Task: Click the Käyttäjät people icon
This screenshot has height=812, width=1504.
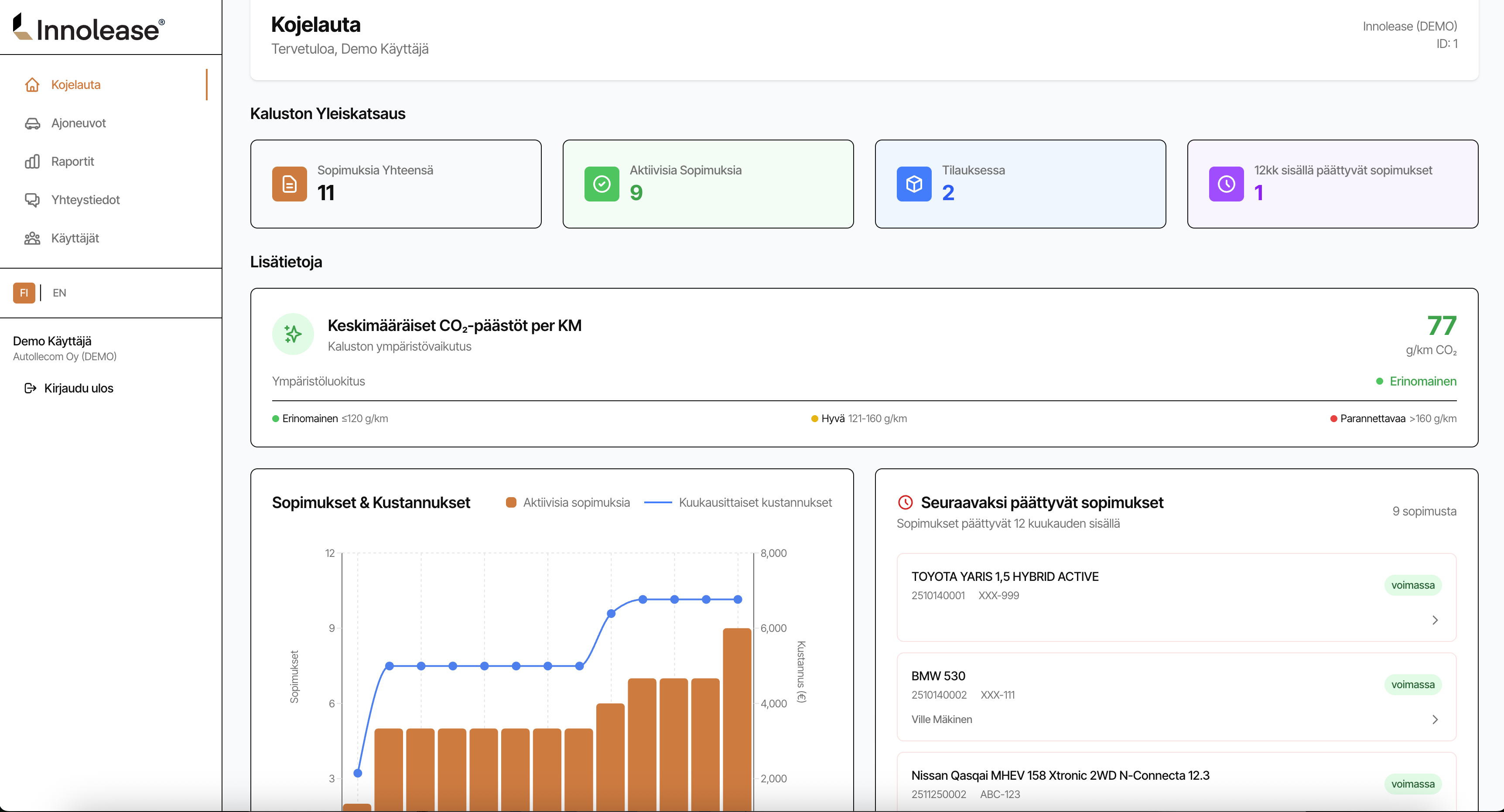Action: (32, 238)
